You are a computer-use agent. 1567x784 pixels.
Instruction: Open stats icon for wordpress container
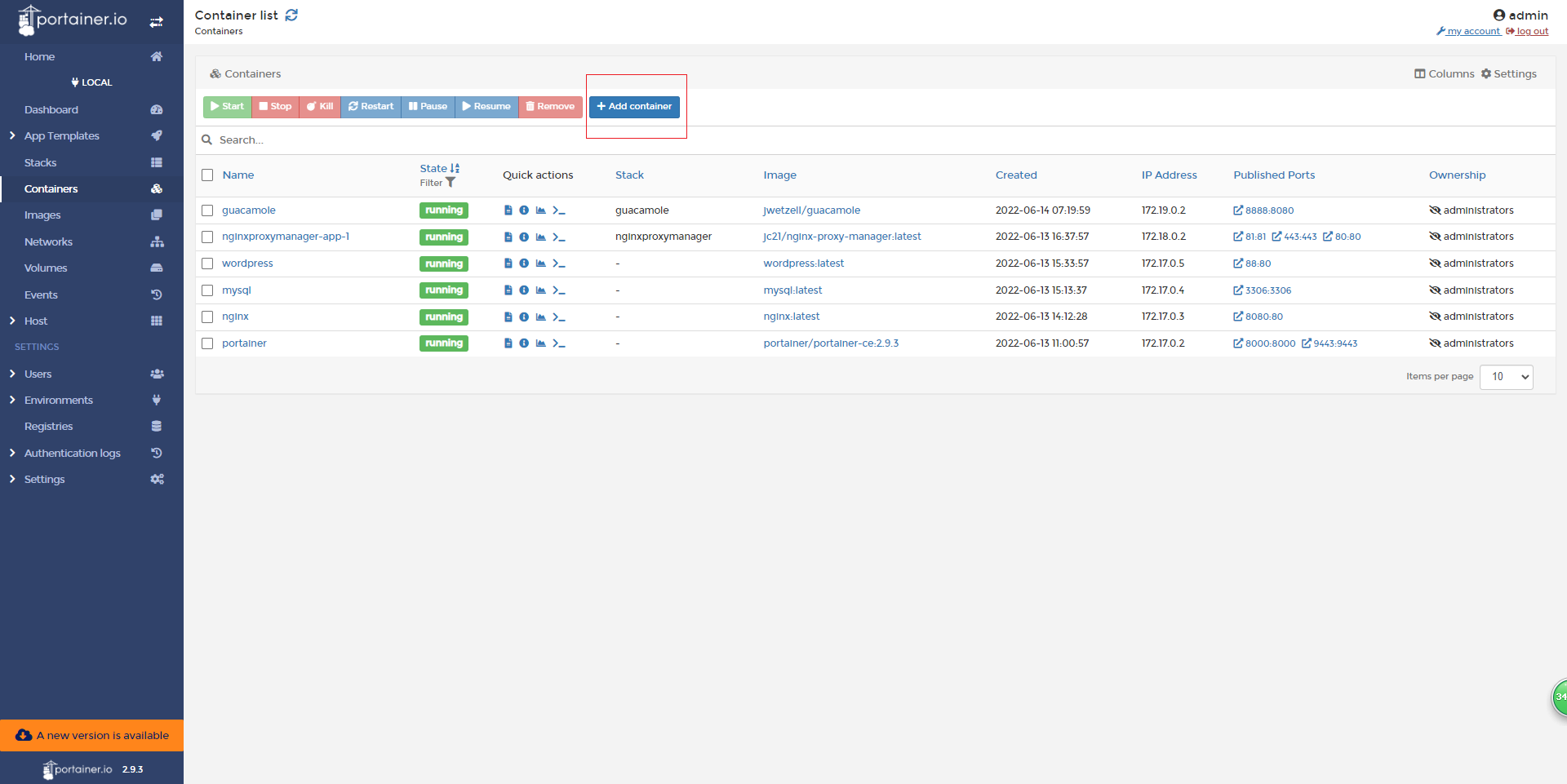pos(540,264)
